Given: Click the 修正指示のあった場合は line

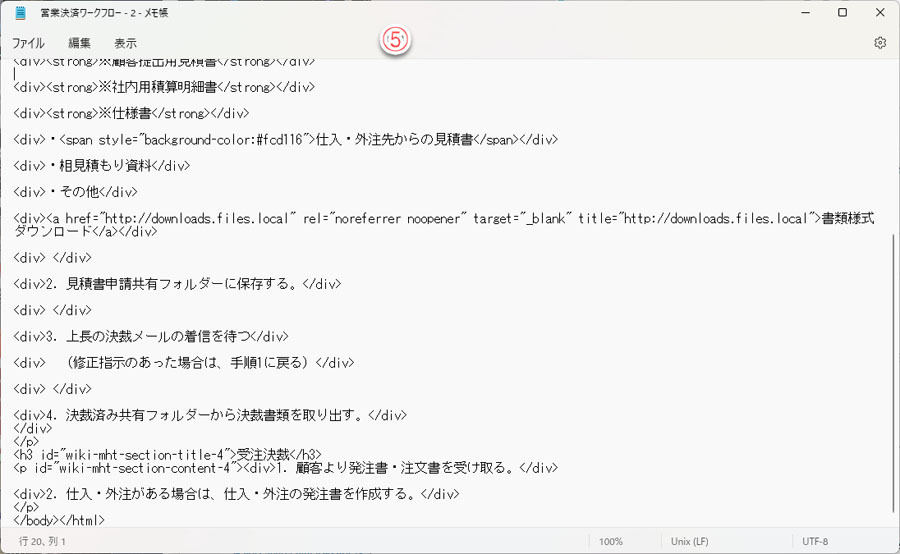Looking at the screenshot, I should (184, 363).
